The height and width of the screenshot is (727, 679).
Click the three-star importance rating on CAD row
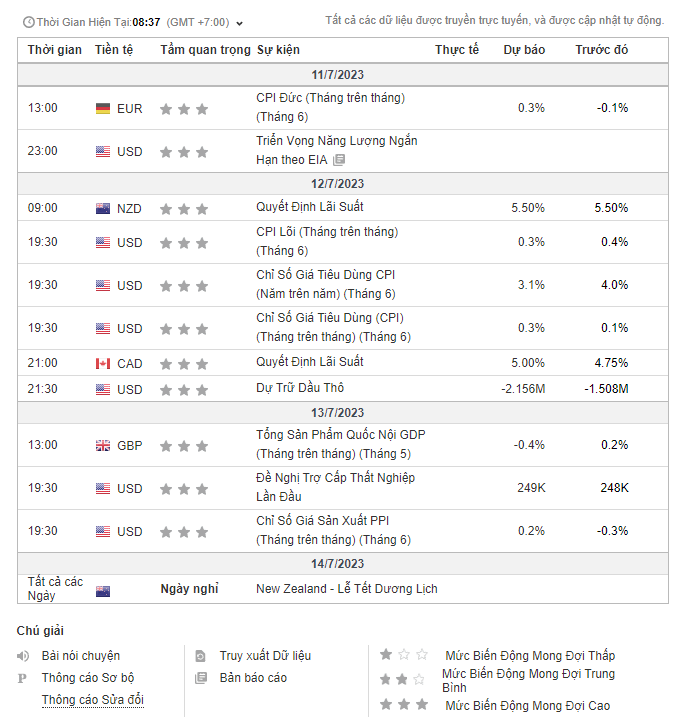coord(184,364)
